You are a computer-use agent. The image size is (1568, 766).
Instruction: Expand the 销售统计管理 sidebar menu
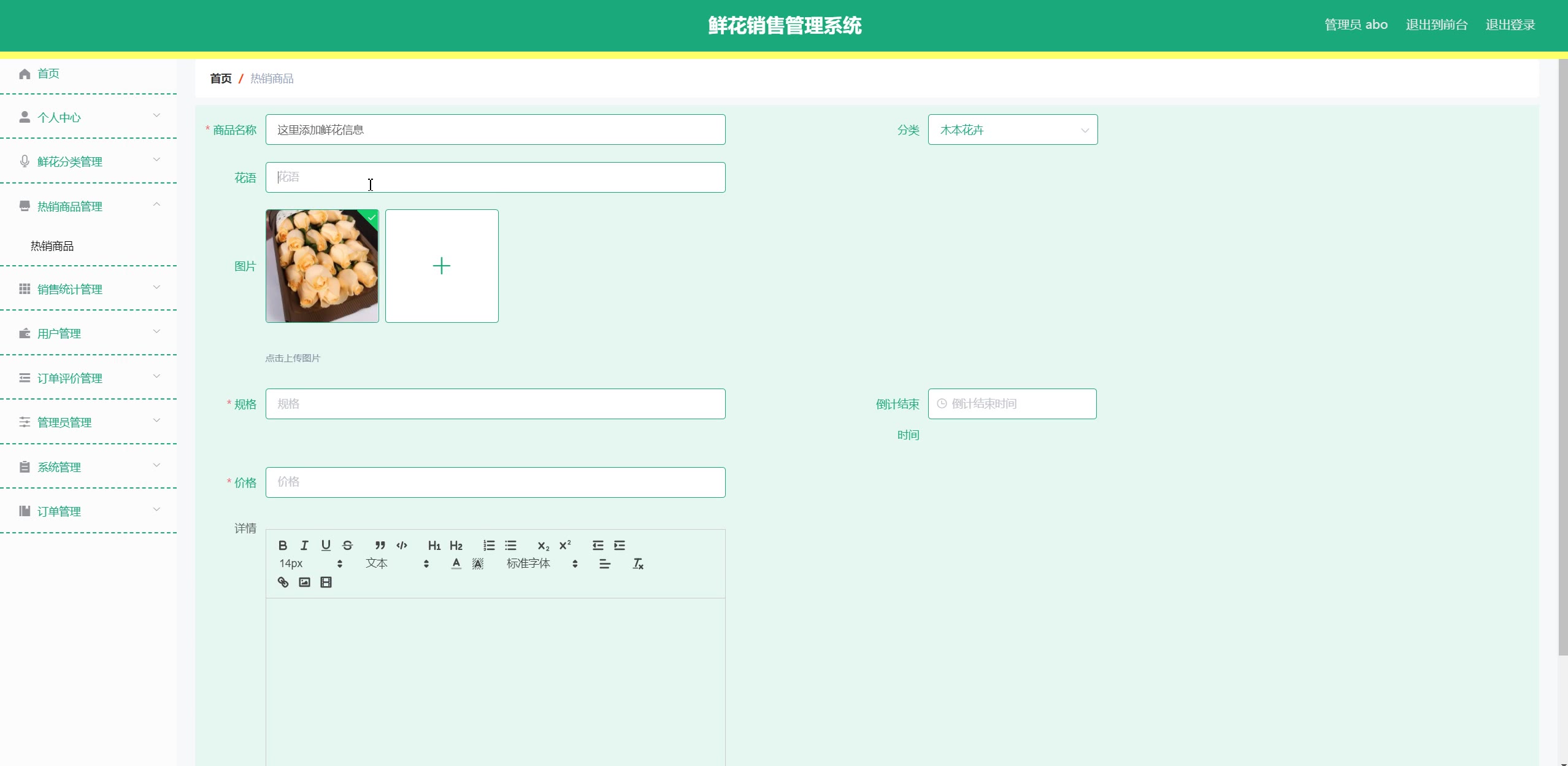click(88, 289)
